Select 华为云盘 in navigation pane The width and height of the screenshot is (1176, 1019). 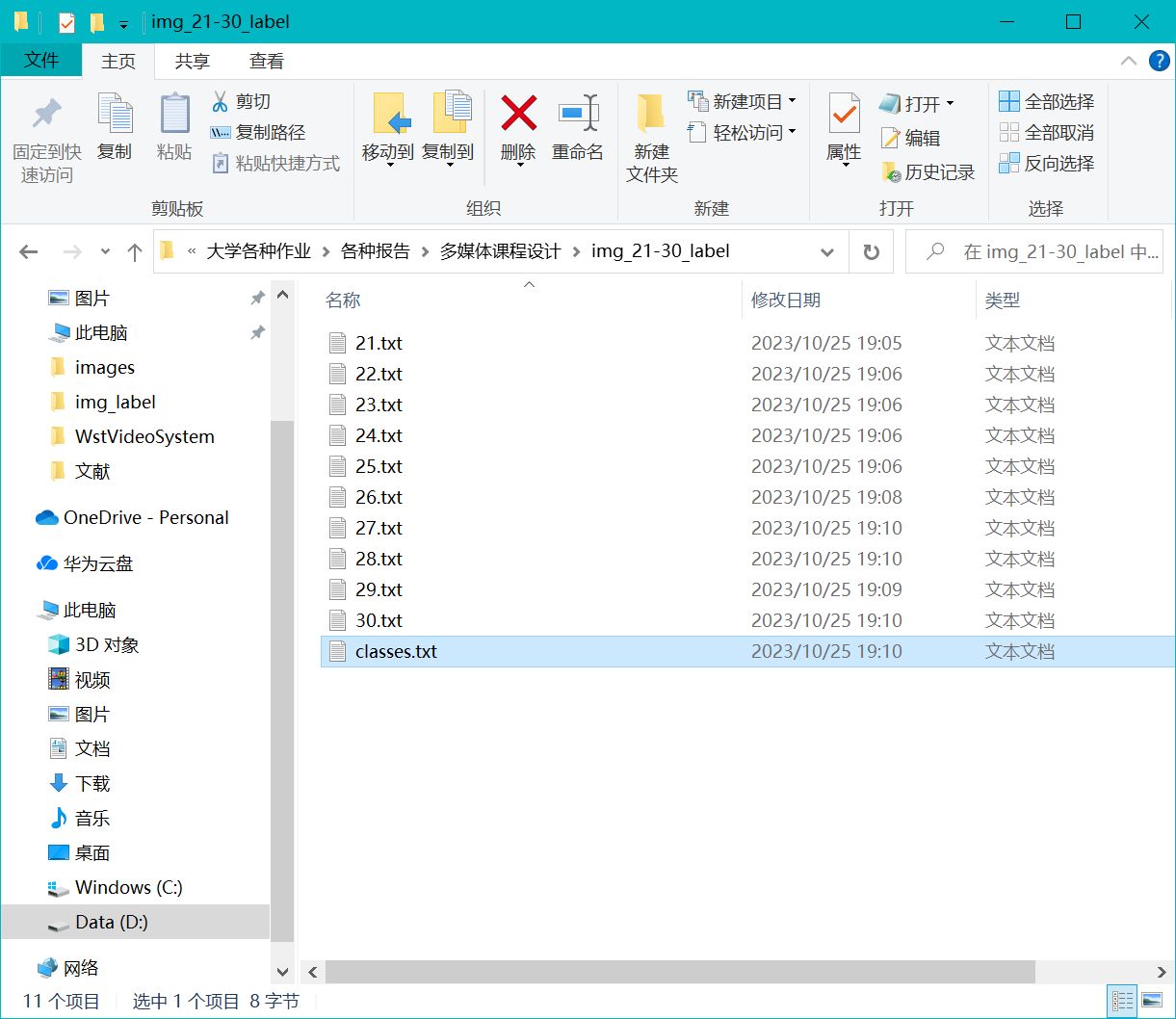(98, 563)
